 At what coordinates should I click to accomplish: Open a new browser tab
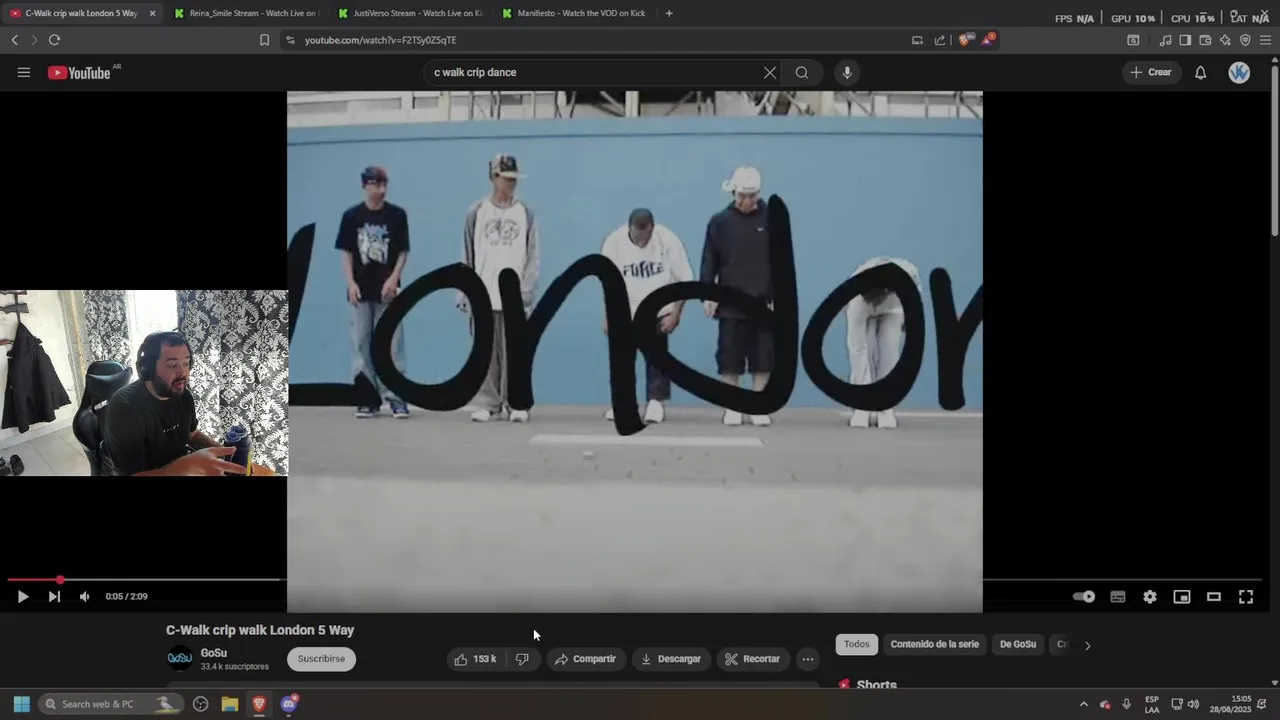point(669,13)
